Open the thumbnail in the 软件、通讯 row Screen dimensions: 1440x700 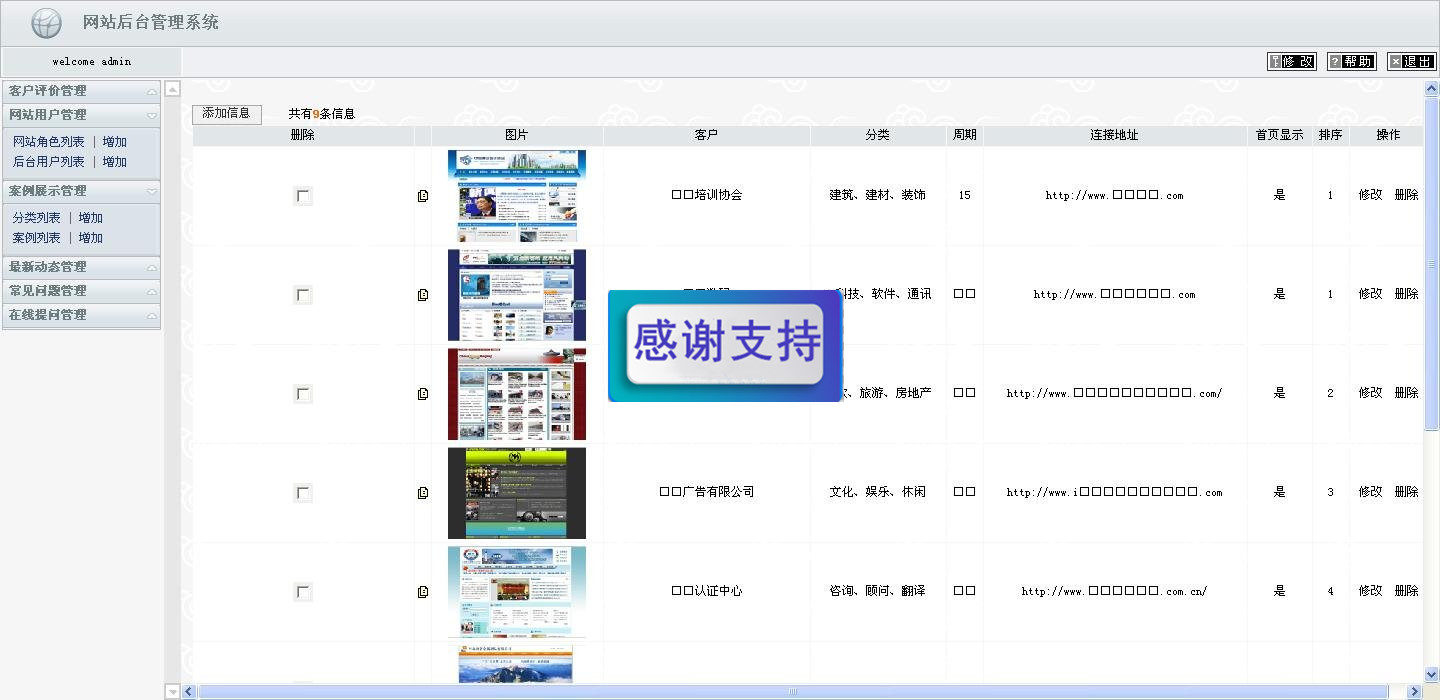coord(517,295)
